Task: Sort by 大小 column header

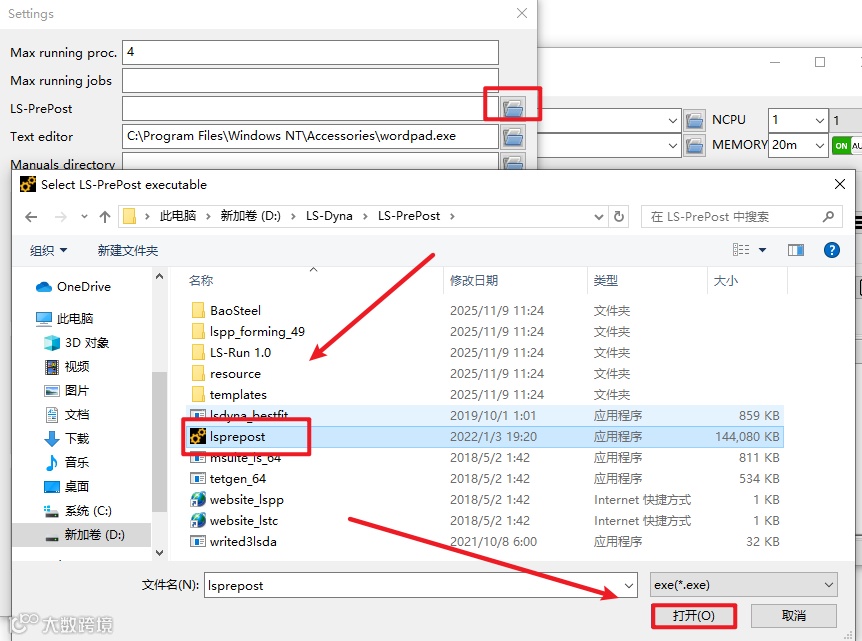Action: (725, 280)
